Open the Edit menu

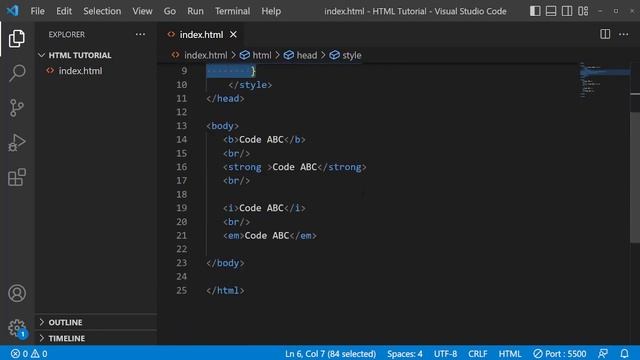(64, 11)
